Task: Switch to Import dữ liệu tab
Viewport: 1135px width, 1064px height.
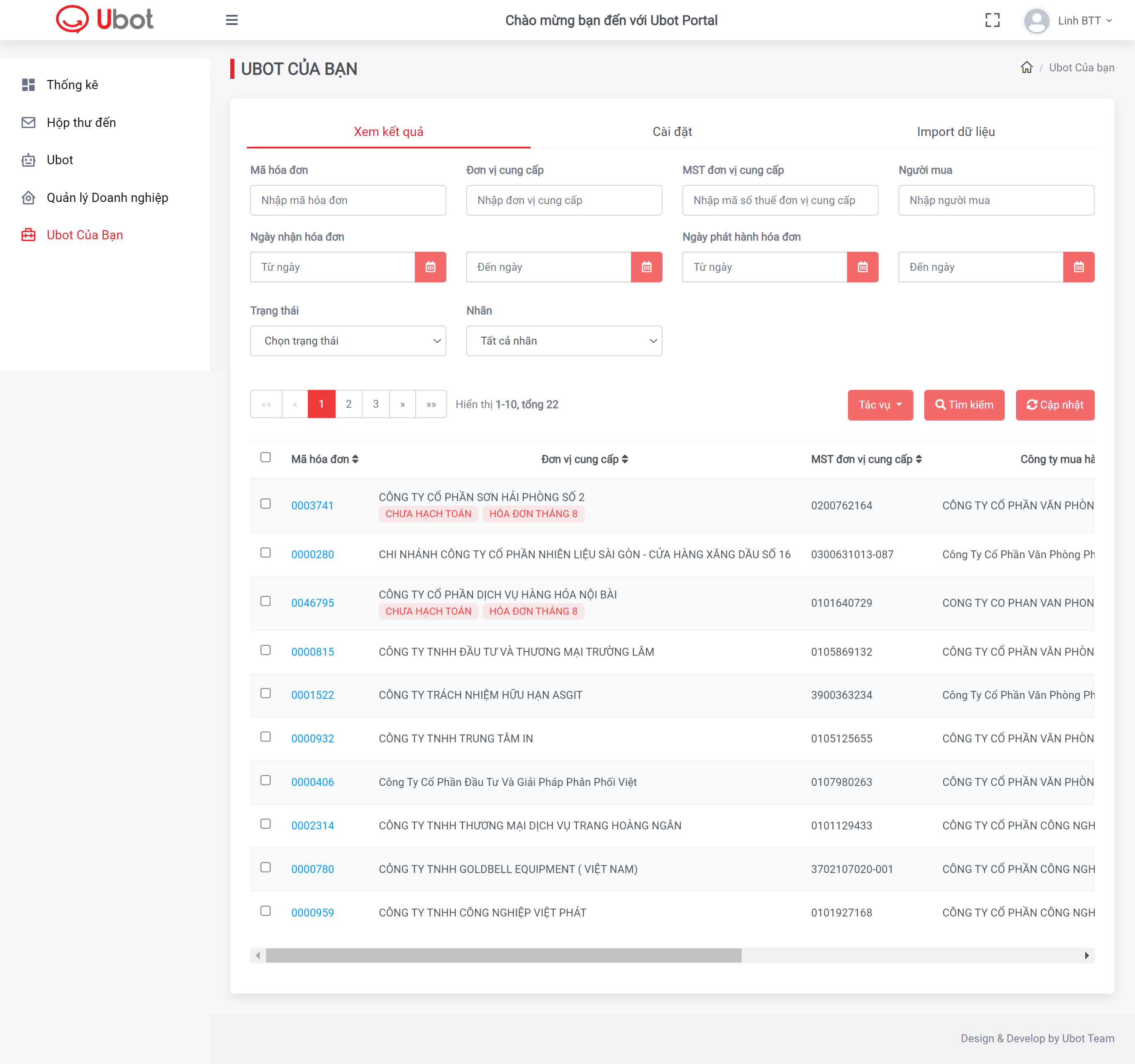Action: coord(956,132)
